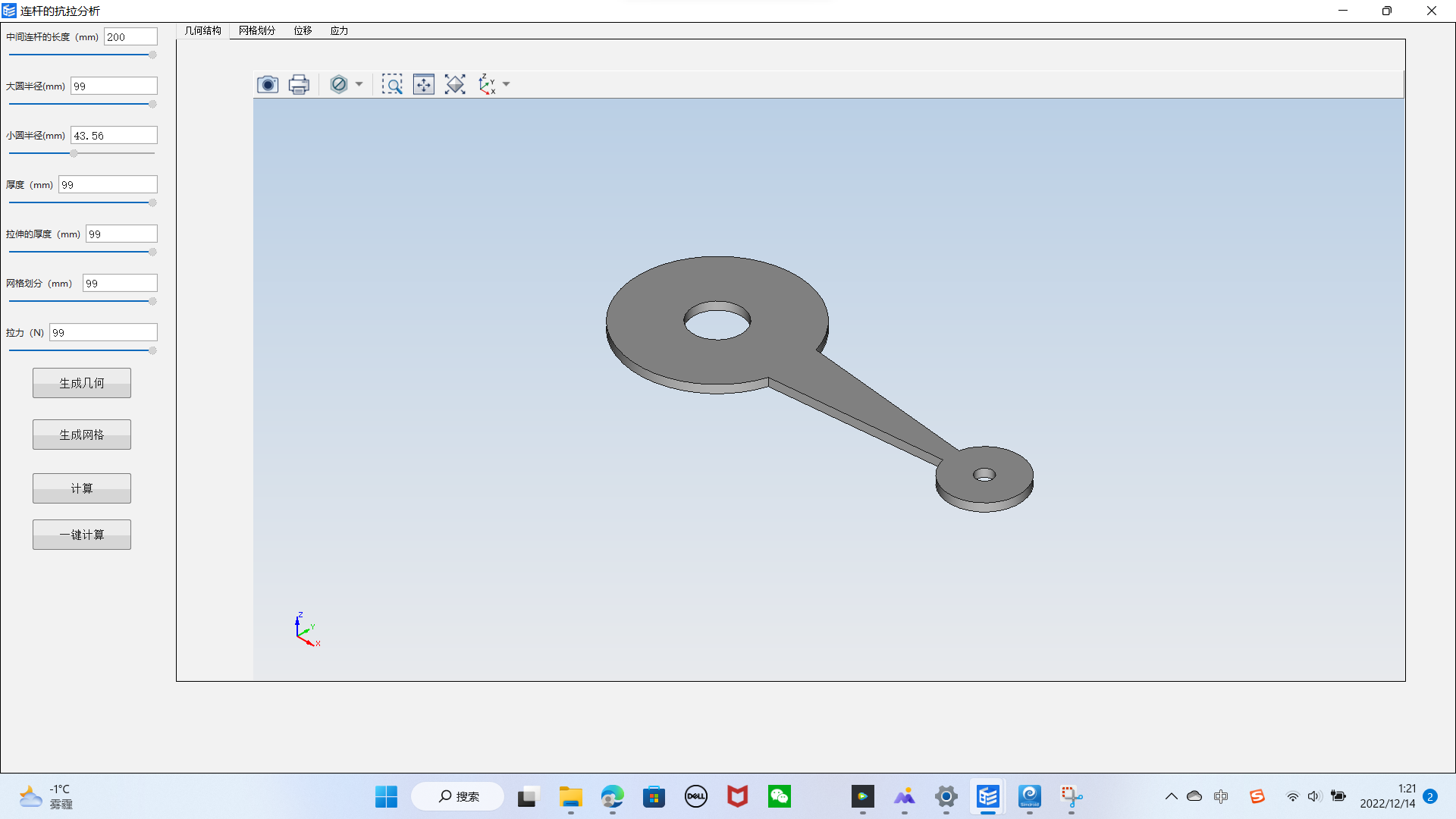This screenshot has width=1456, height=819.
Task: Click the 计算 button
Action: click(x=82, y=488)
